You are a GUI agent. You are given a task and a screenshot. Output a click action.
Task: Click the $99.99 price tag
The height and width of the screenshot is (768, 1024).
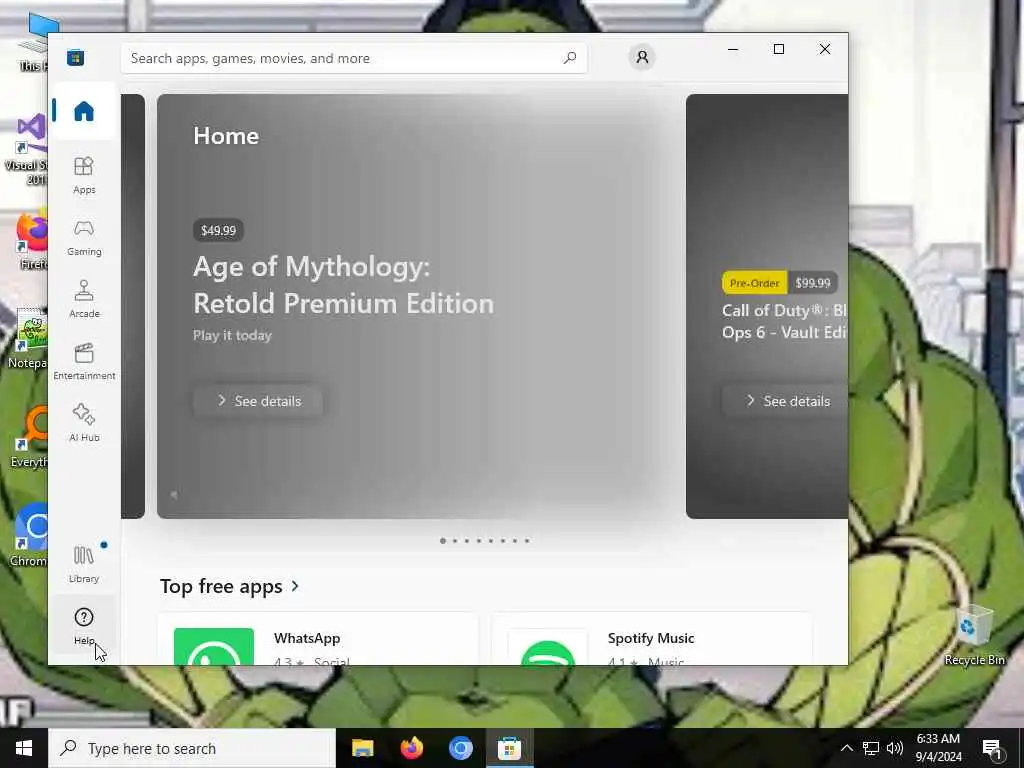[812, 283]
